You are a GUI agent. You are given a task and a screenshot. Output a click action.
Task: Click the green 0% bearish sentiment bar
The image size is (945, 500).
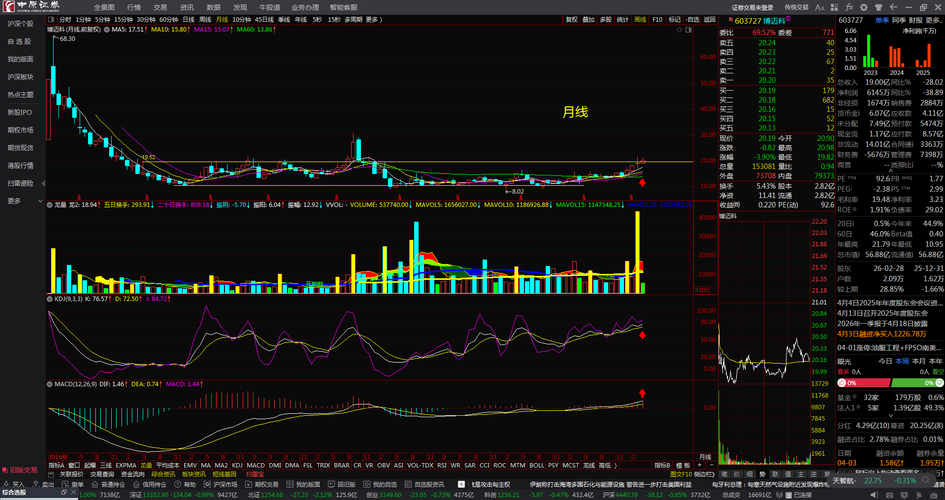point(917,383)
